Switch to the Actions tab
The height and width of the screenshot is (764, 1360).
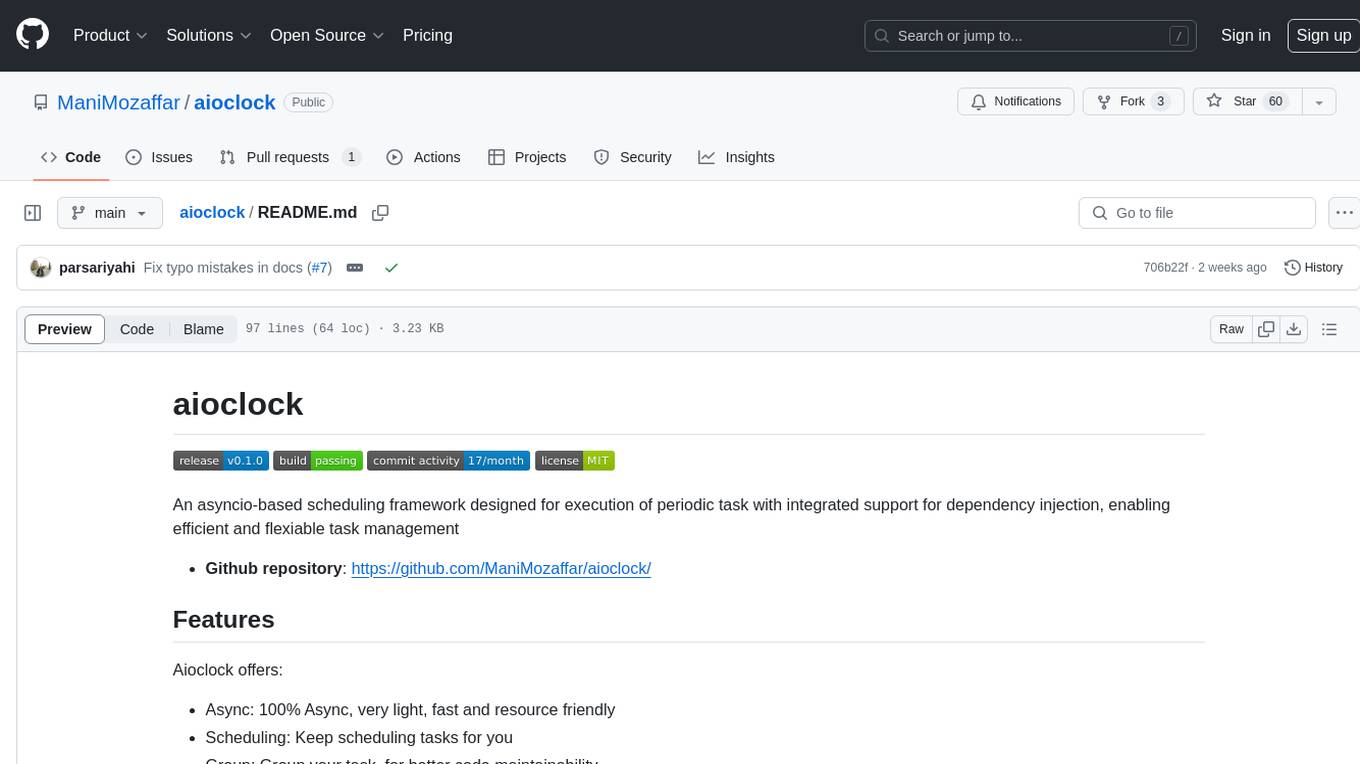point(423,157)
